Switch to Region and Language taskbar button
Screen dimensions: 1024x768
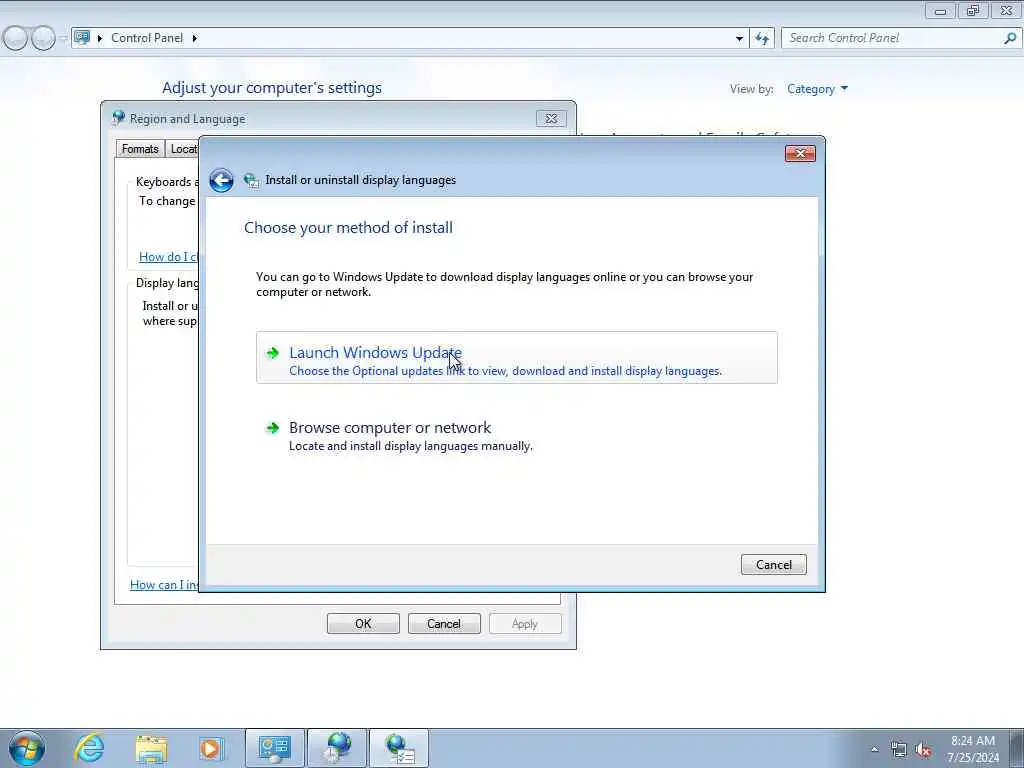(337, 748)
